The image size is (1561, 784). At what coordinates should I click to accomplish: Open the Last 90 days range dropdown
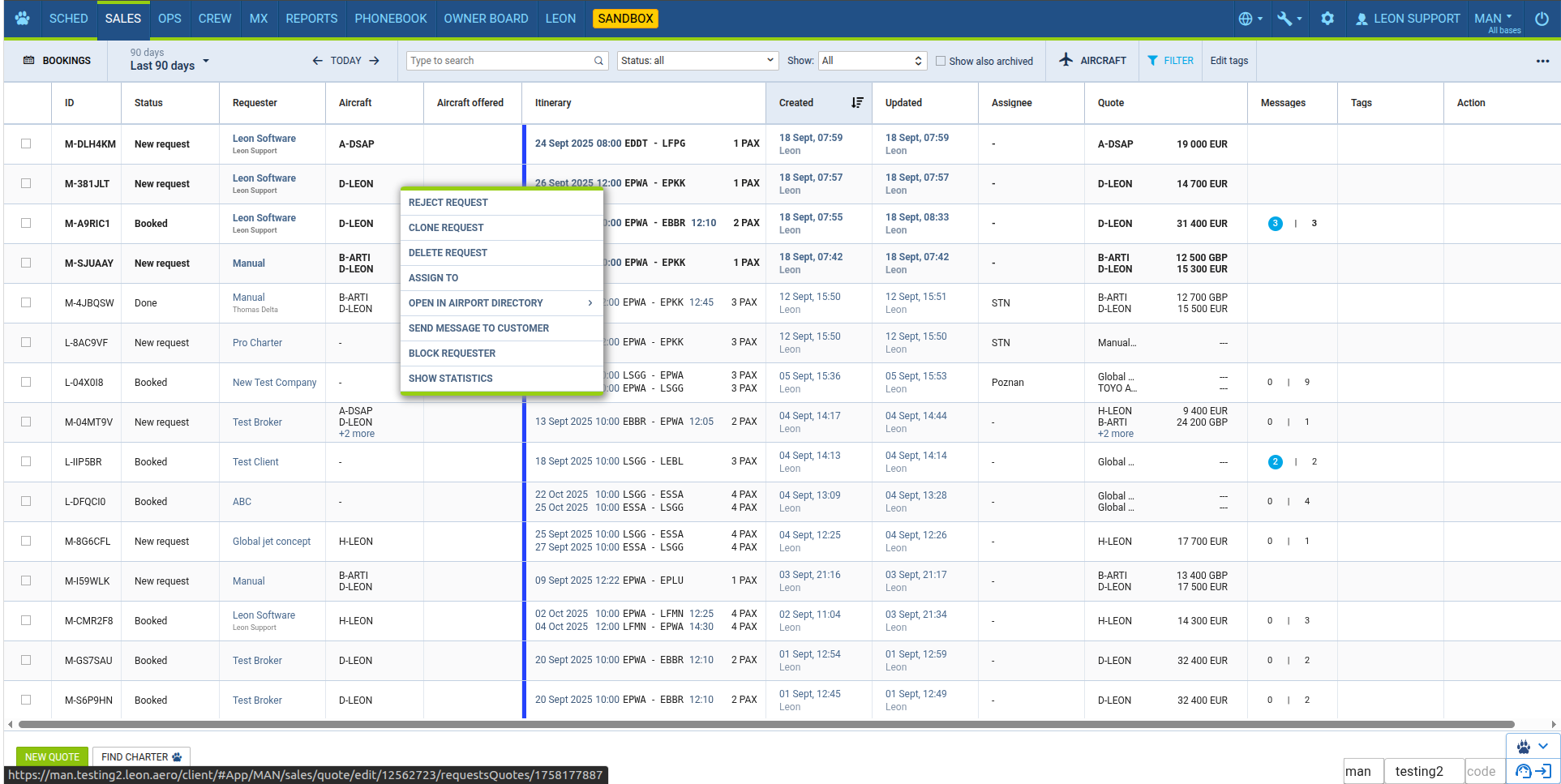[169, 61]
